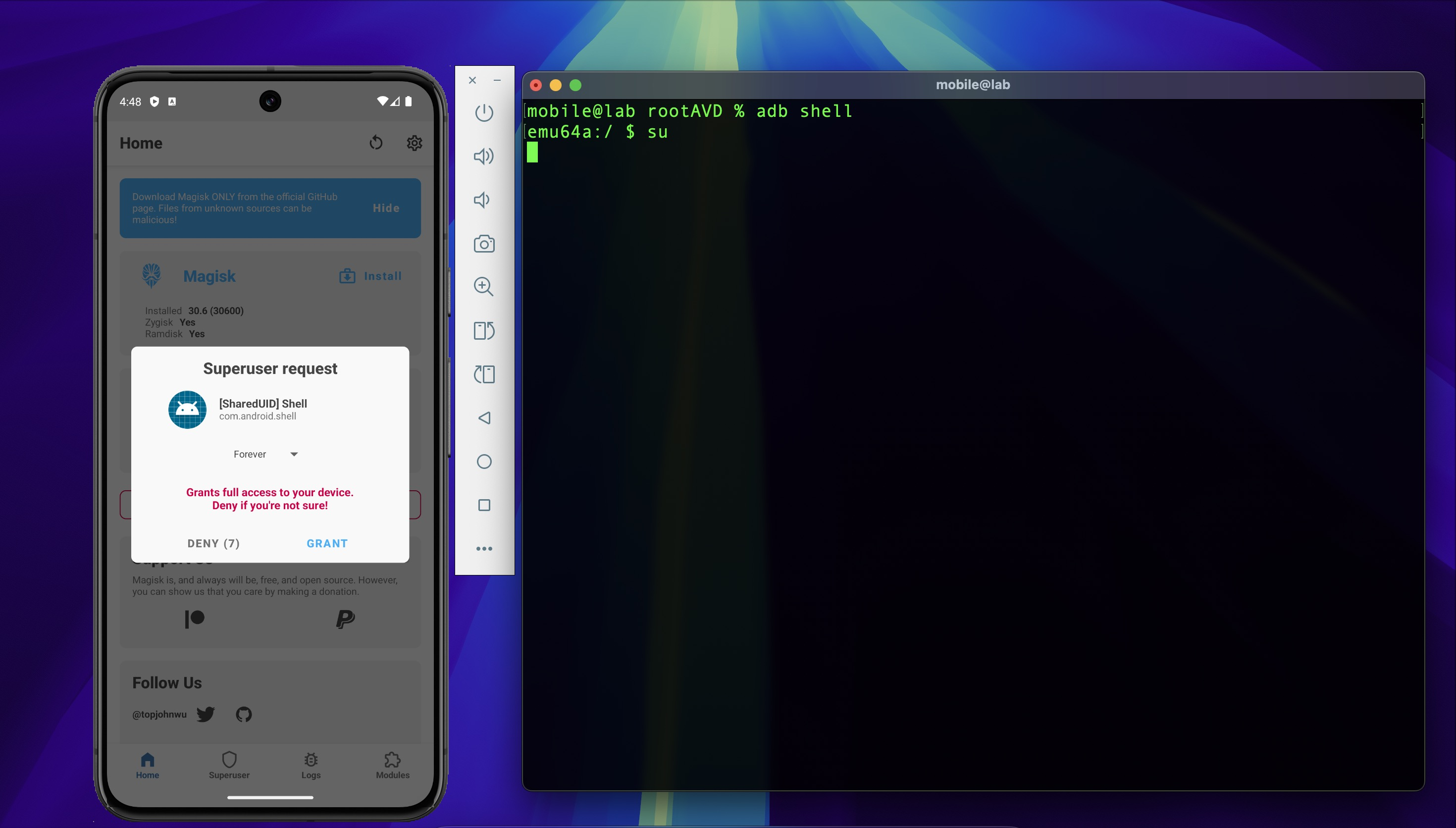Click the Magisk logo icon

151,275
